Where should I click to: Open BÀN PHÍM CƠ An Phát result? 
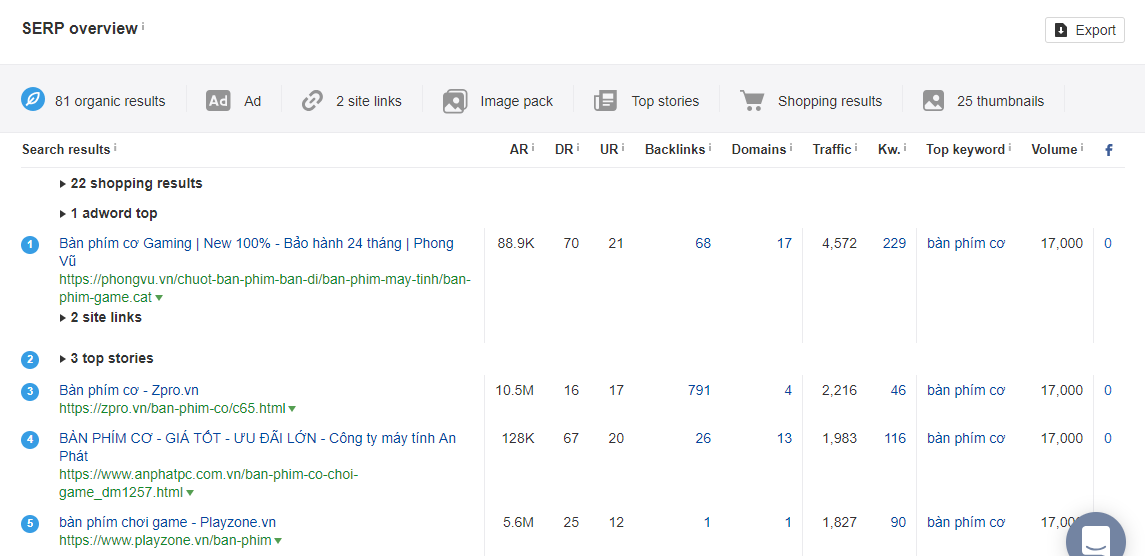coord(257,447)
